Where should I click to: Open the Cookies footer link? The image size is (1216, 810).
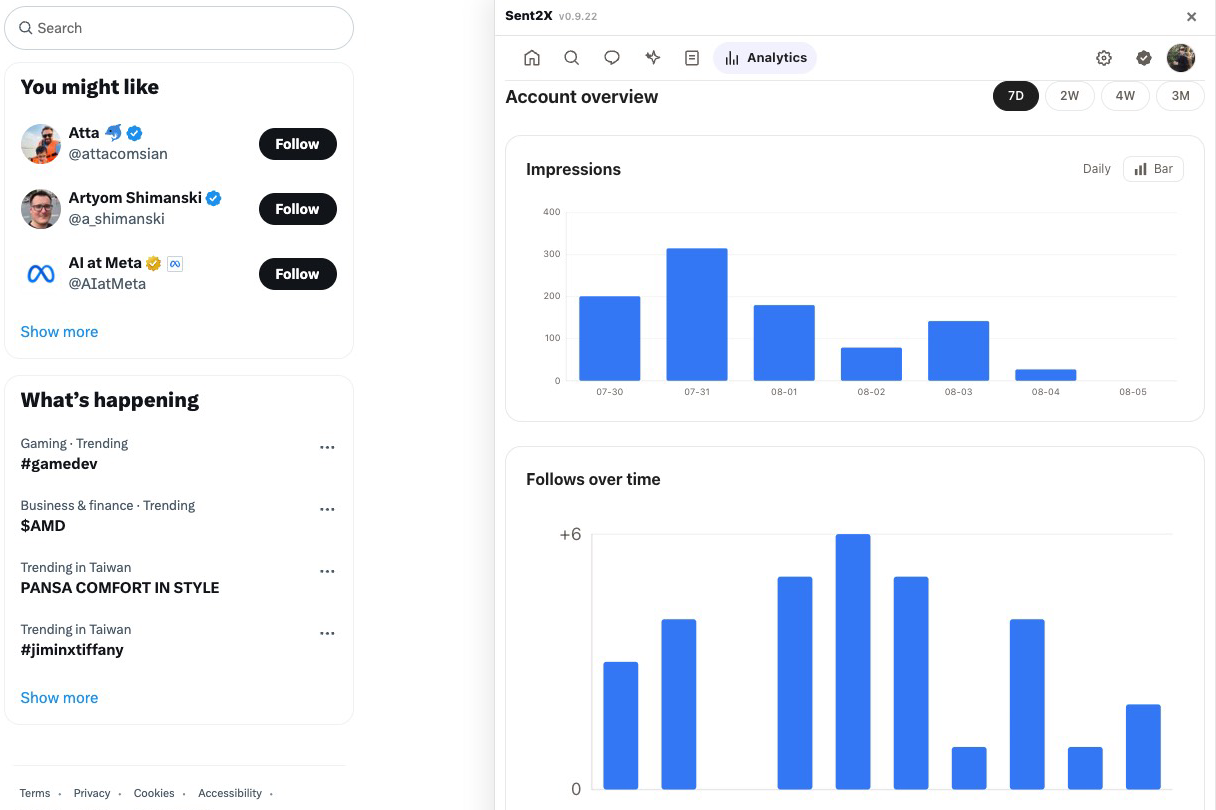point(154,793)
